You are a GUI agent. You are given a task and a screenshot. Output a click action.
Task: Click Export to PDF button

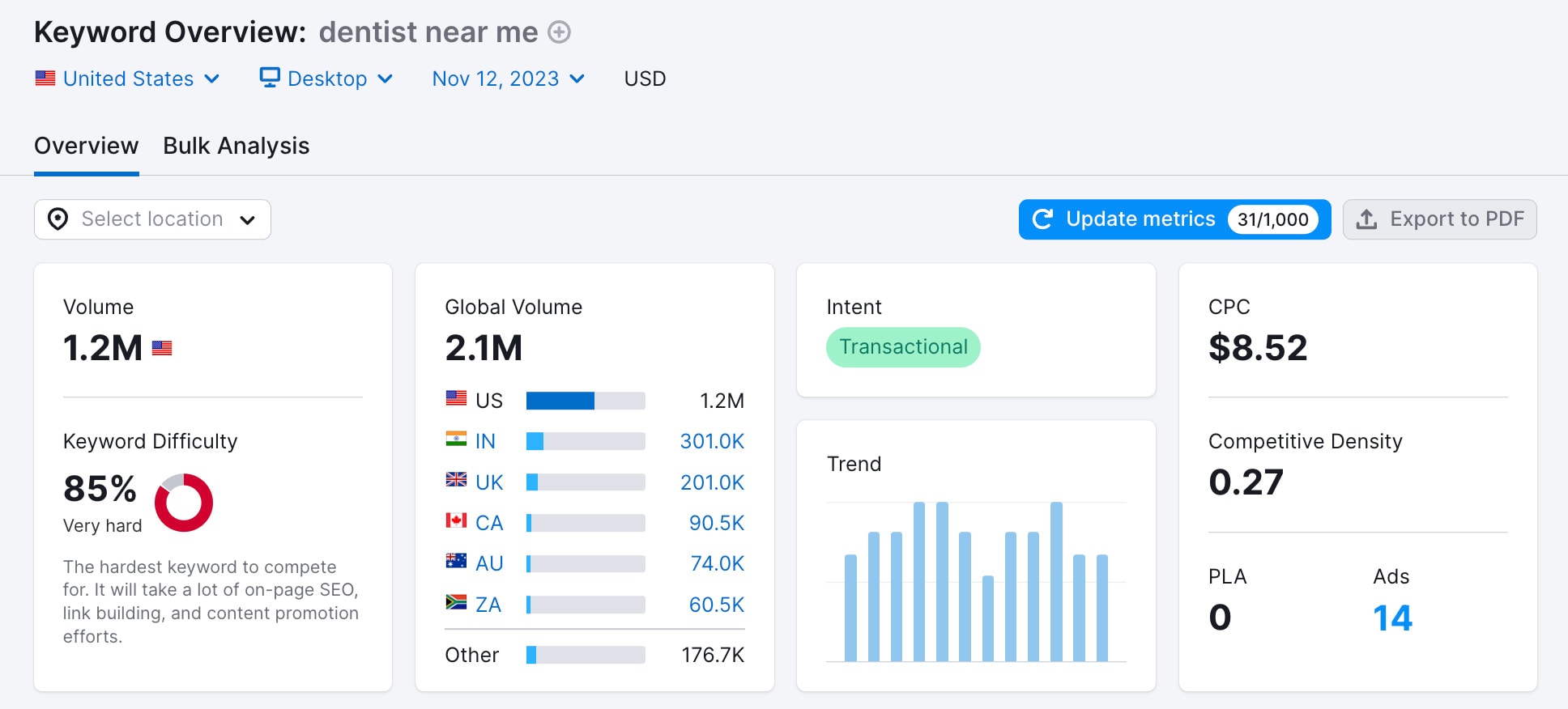(x=1439, y=219)
